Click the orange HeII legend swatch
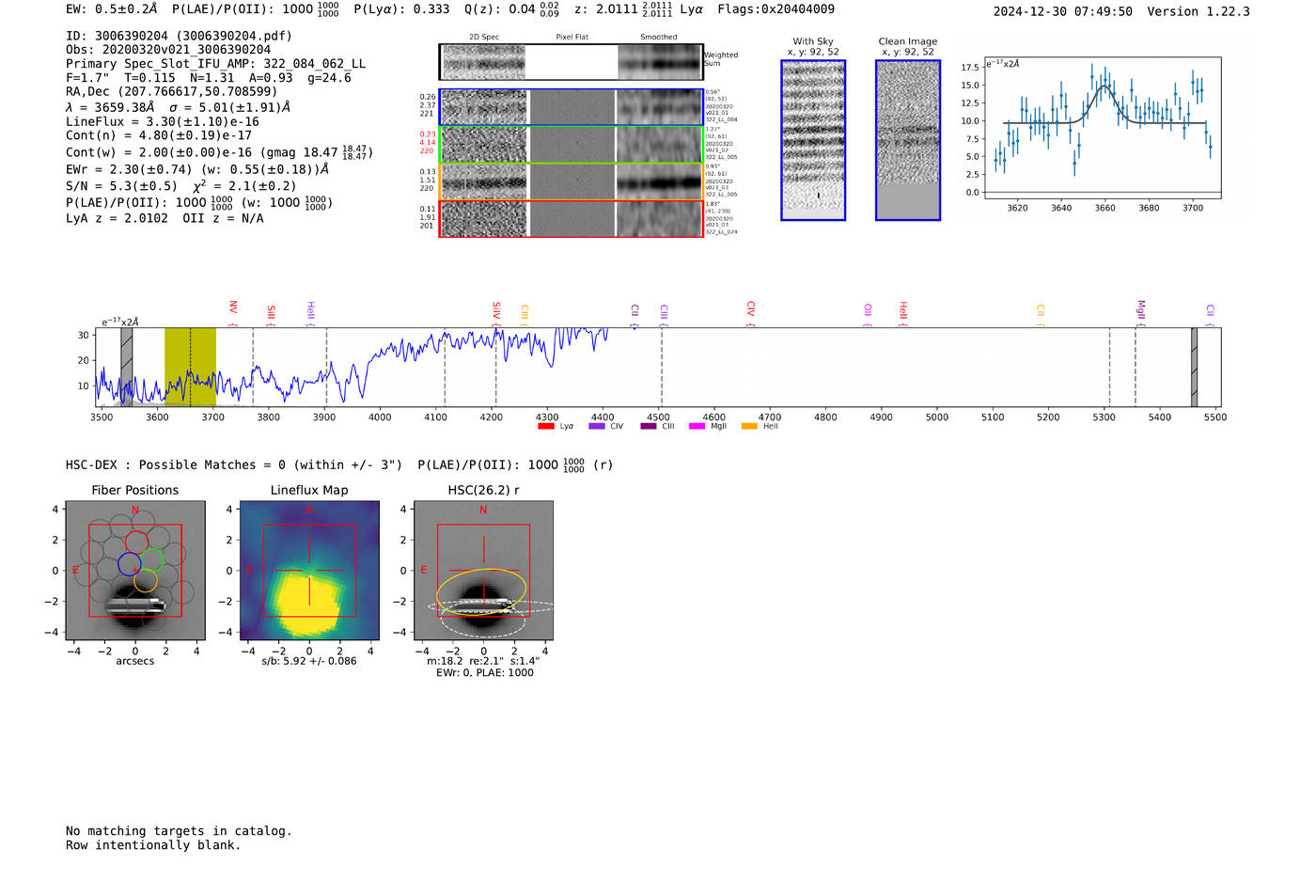 [749, 427]
